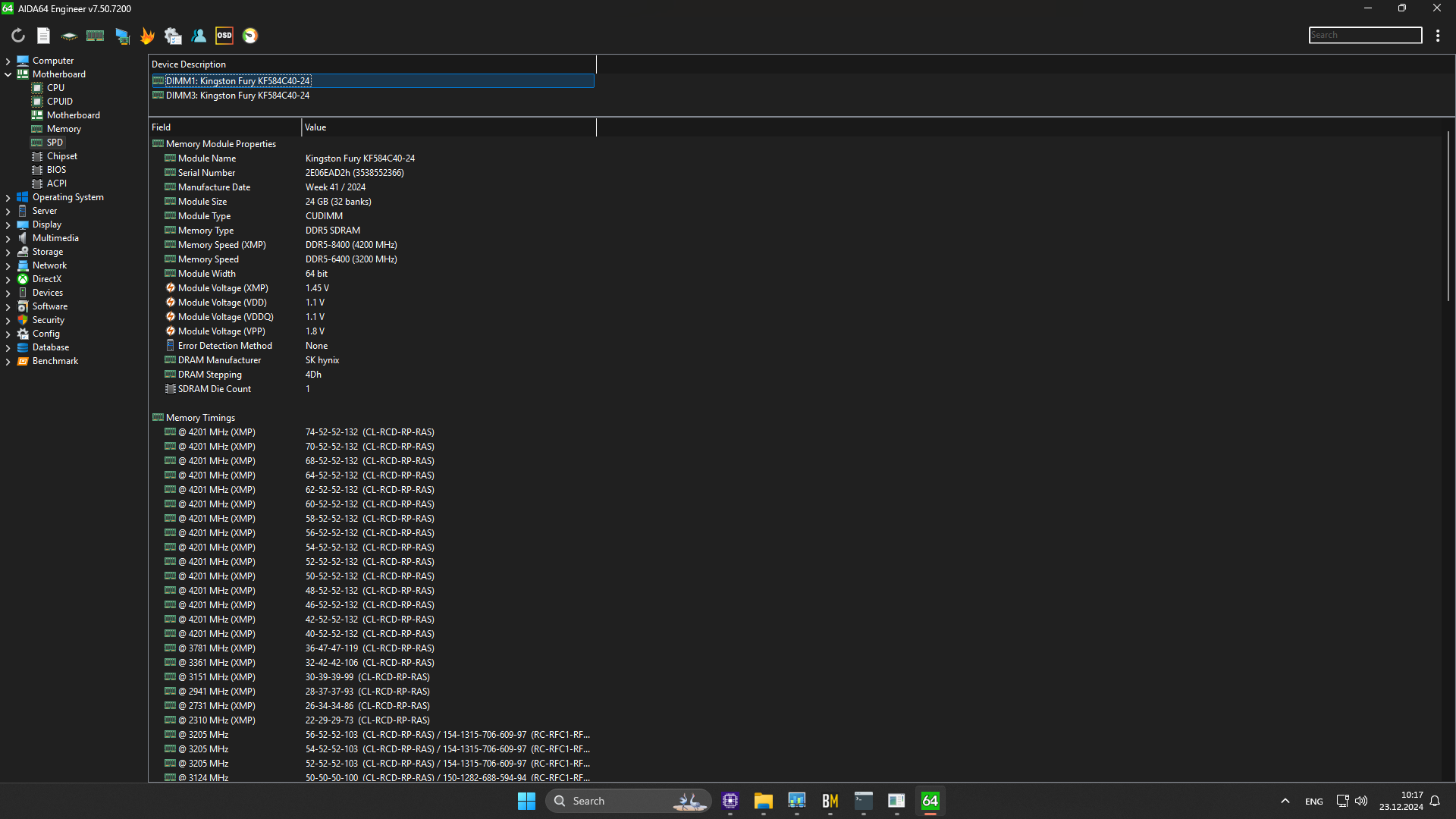Click the Refresh toolbar icon
The width and height of the screenshot is (1456, 819).
click(x=18, y=36)
